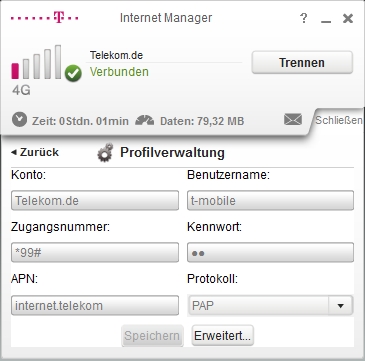Open the PAP protocol combo box
The height and width of the screenshot is (361, 365).
pos(270,306)
